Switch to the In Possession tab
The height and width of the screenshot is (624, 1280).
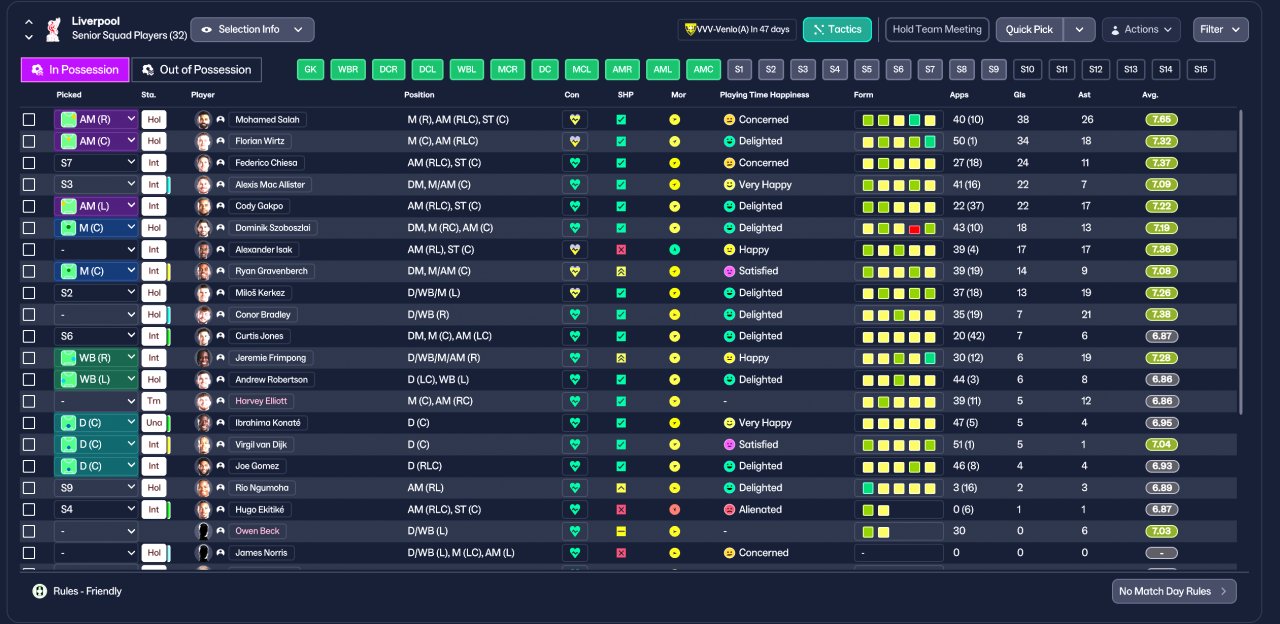click(75, 69)
